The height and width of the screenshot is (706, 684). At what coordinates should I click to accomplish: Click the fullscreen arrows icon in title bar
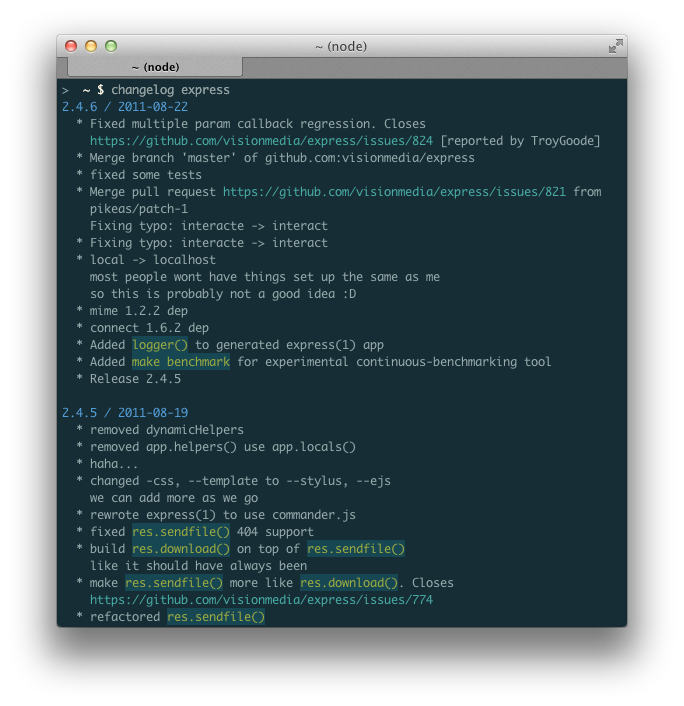[x=615, y=46]
